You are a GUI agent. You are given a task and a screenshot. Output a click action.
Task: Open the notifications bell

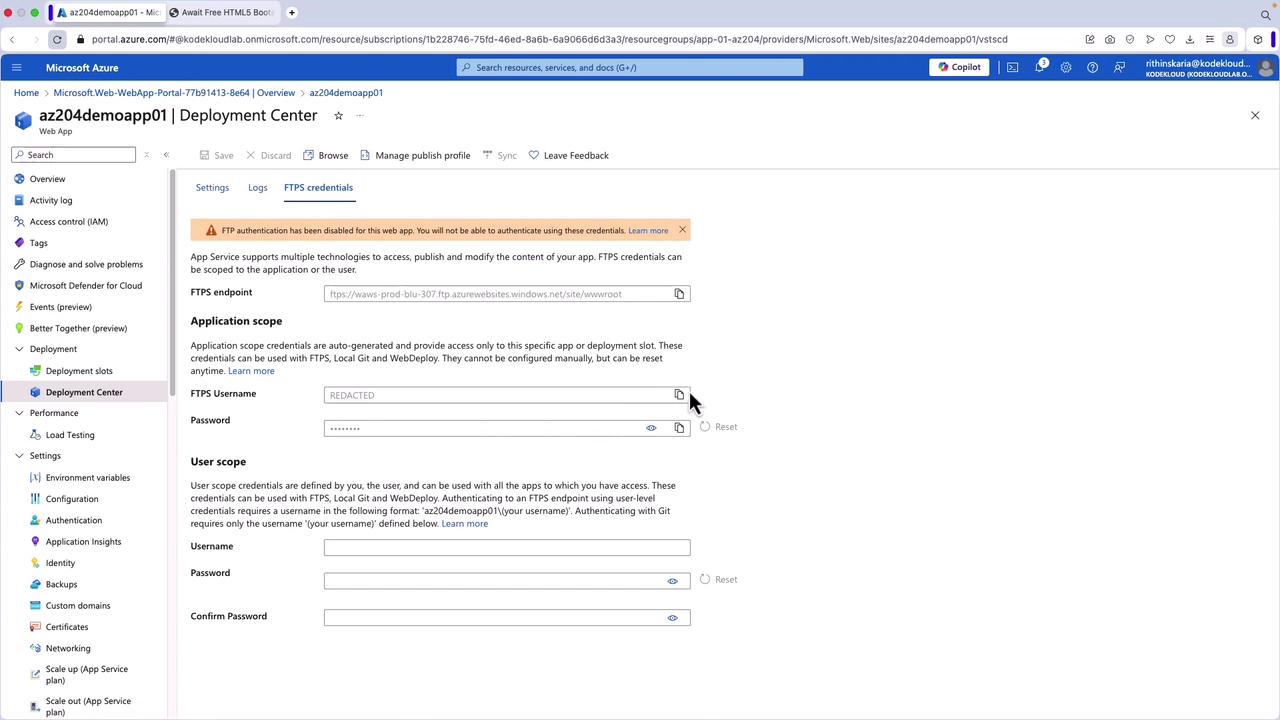pos(1040,67)
